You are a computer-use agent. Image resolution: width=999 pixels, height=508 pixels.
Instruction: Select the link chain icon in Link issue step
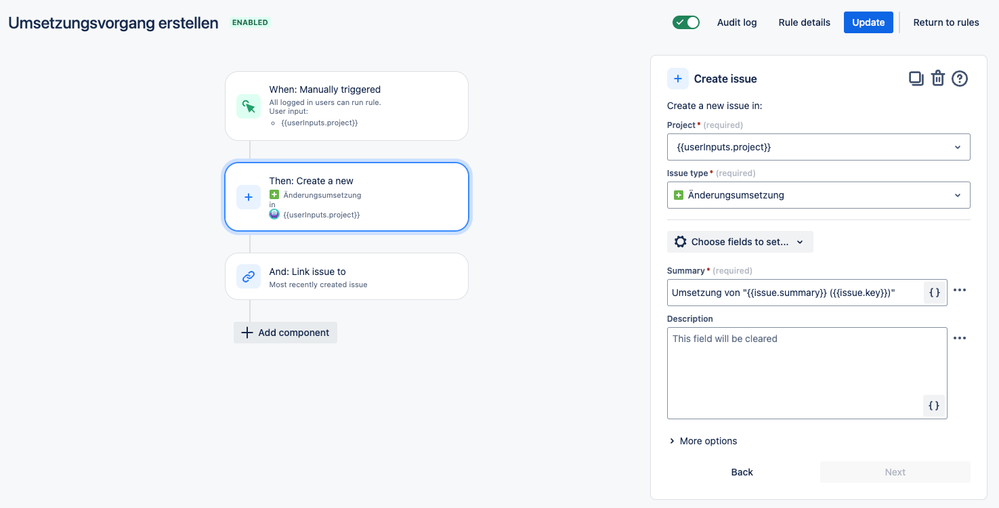[248, 276]
